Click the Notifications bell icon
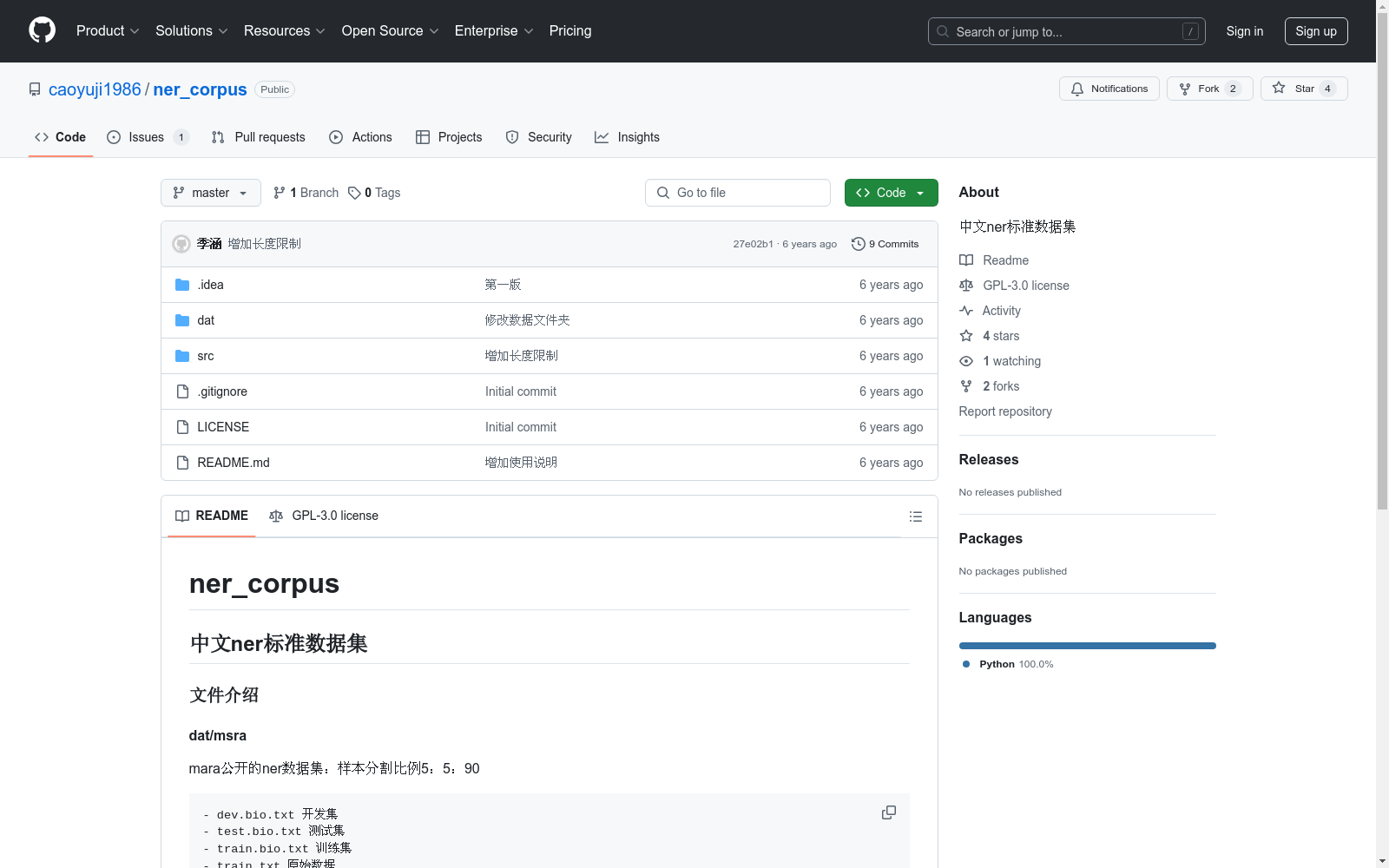Screen dimensions: 1389x868 pyautogui.click(x=1077, y=89)
